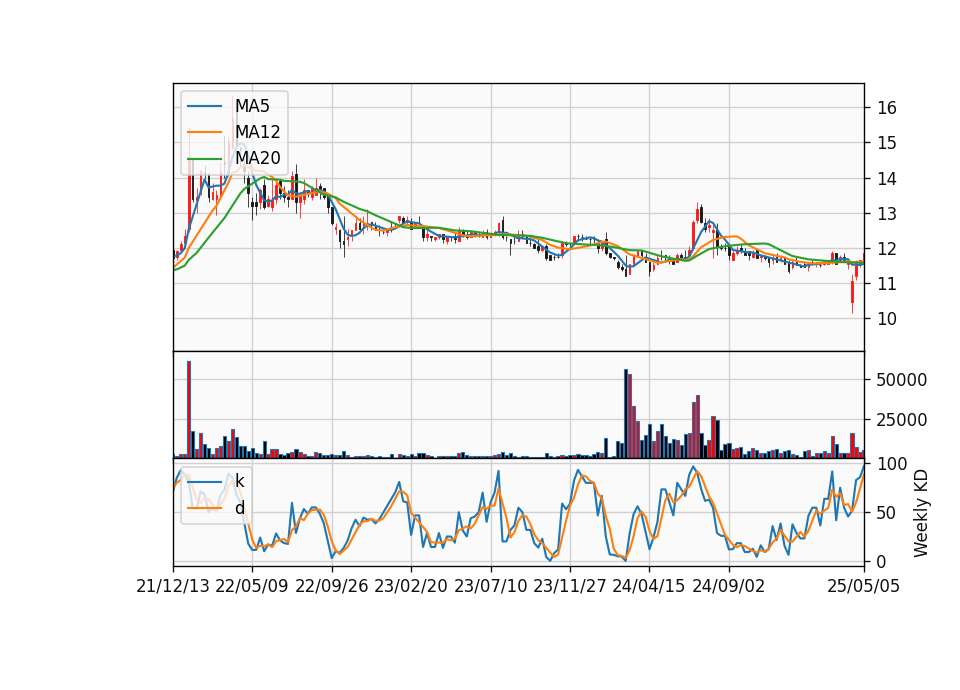960x690 pixels.
Task: Click the 25/05/05 date label
Action: [x=864, y=586]
